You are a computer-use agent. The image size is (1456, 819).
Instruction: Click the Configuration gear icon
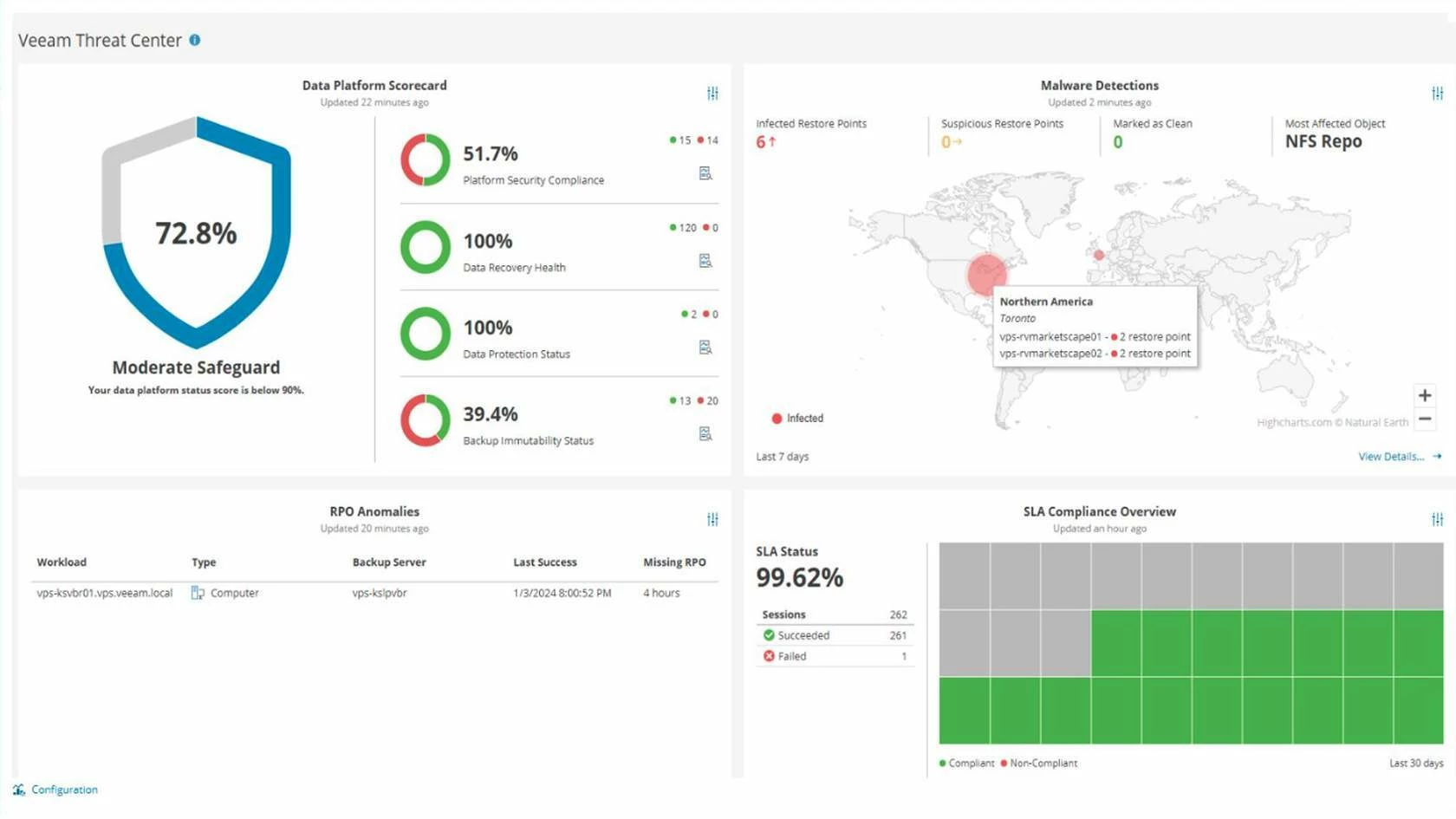pos(19,790)
